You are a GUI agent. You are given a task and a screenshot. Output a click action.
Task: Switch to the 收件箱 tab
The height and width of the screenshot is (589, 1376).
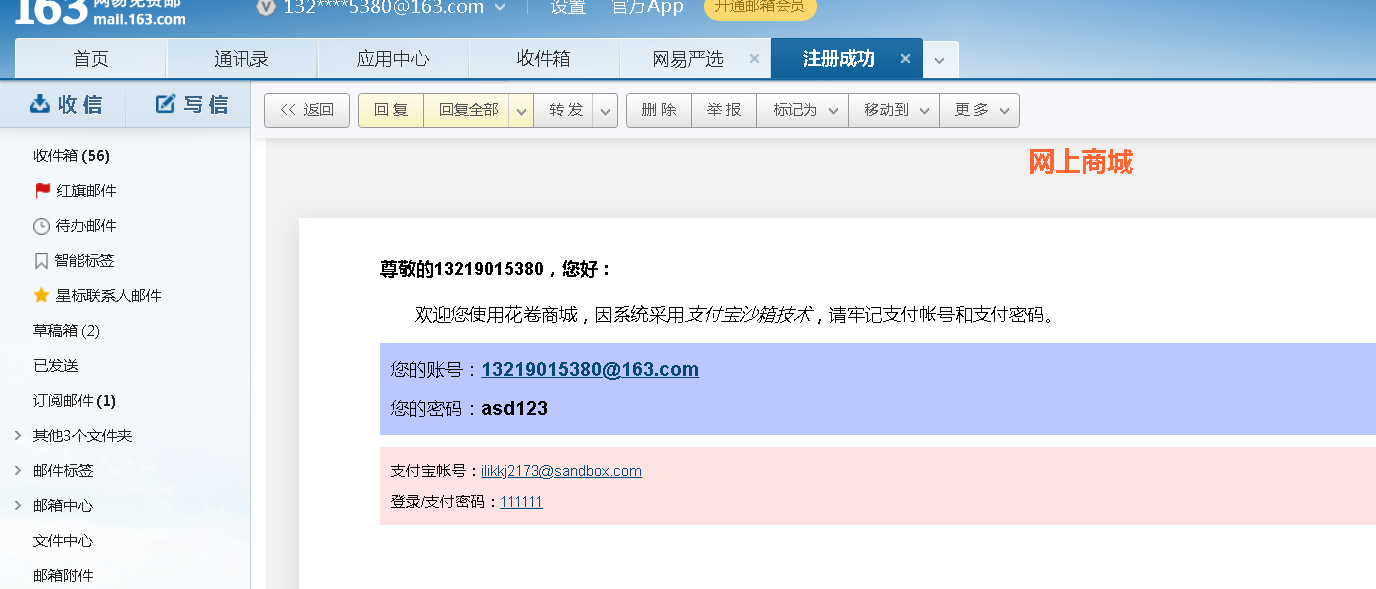click(x=544, y=59)
